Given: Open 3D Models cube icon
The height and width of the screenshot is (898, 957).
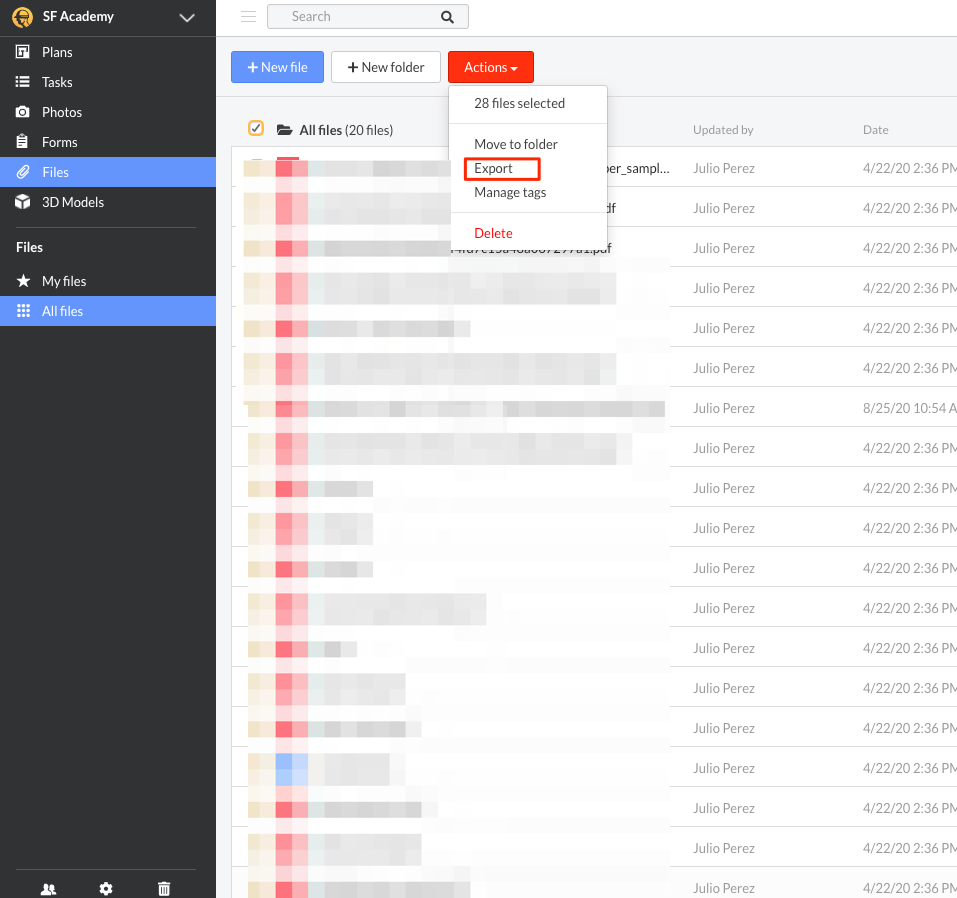Looking at the screenshot, I should click(23, 202).
